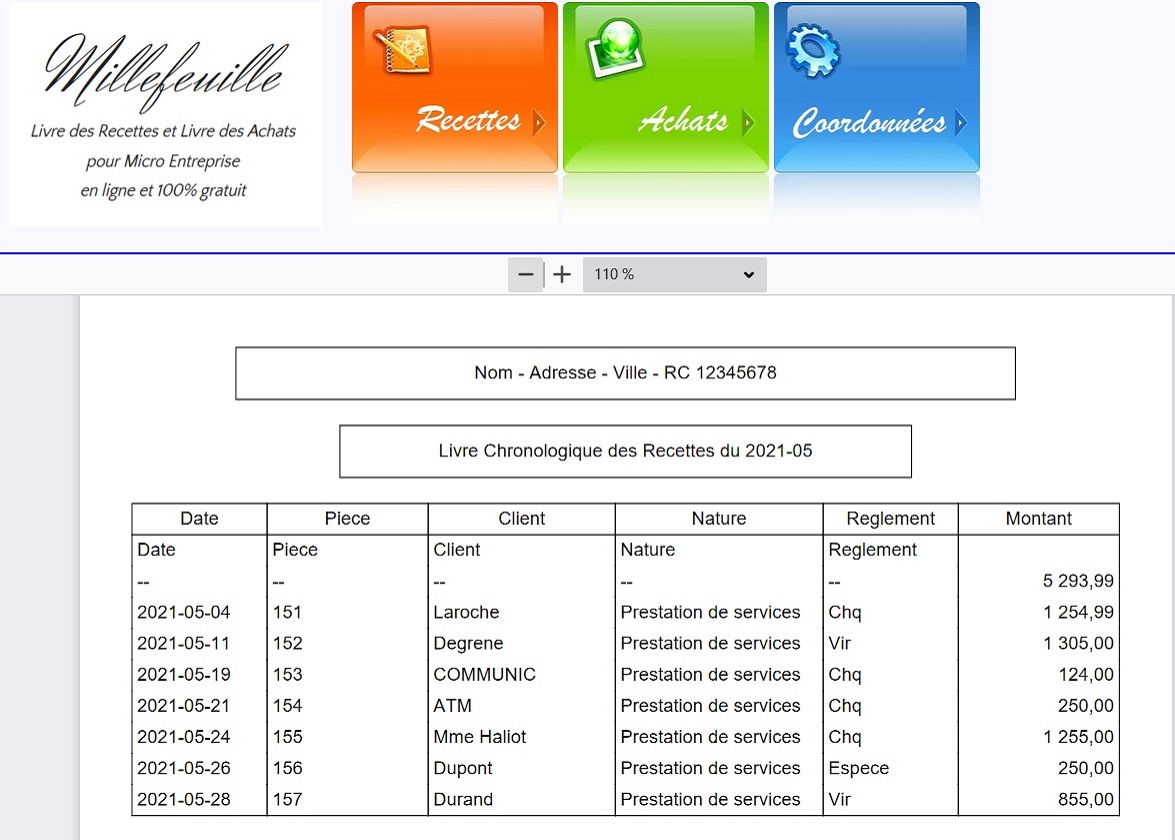Click the Millefeuille logo banner
This screenshot has height=840, width=1175.
166,114
